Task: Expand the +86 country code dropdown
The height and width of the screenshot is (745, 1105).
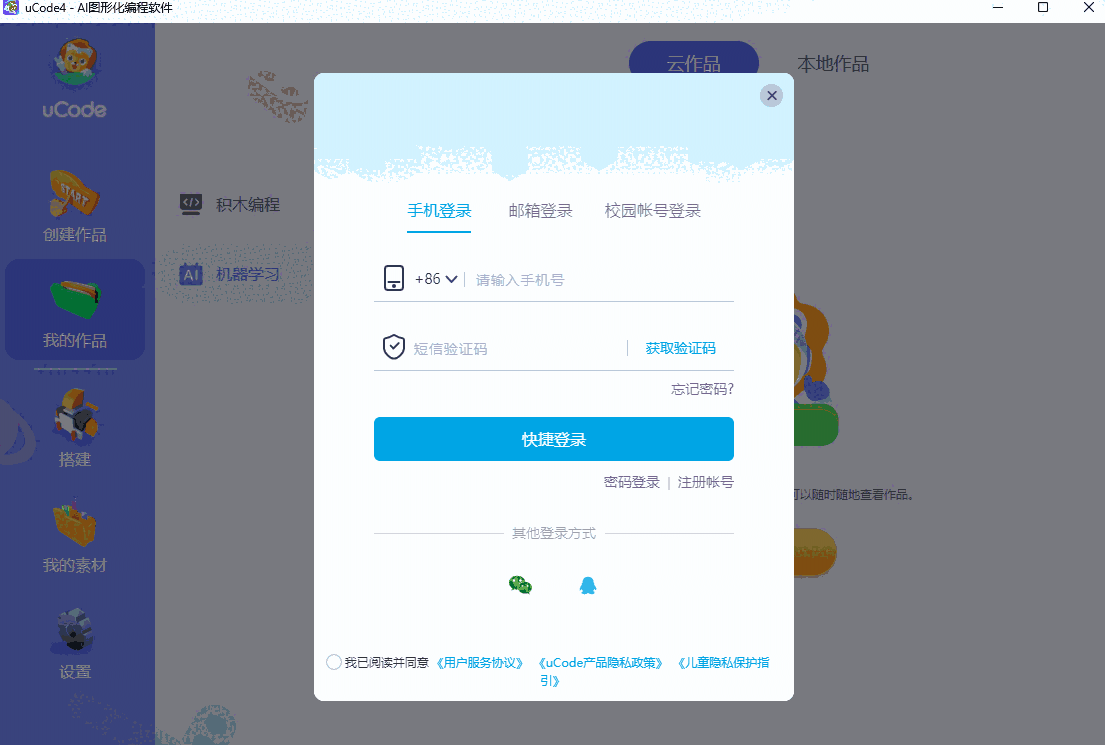Action: [436, 279]
